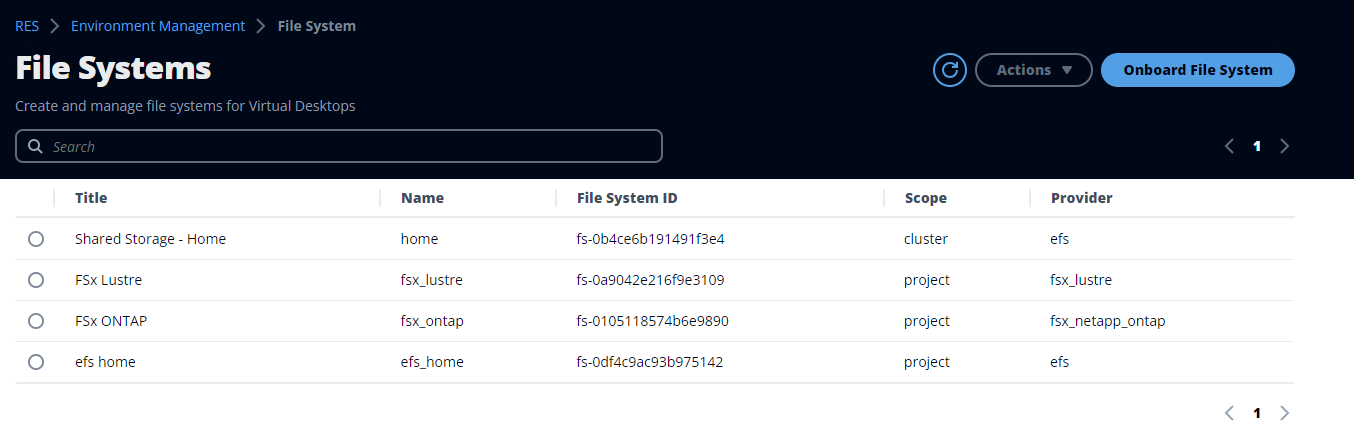Navigate to Environment Management breadcrumb

click(x=158, y=26)
